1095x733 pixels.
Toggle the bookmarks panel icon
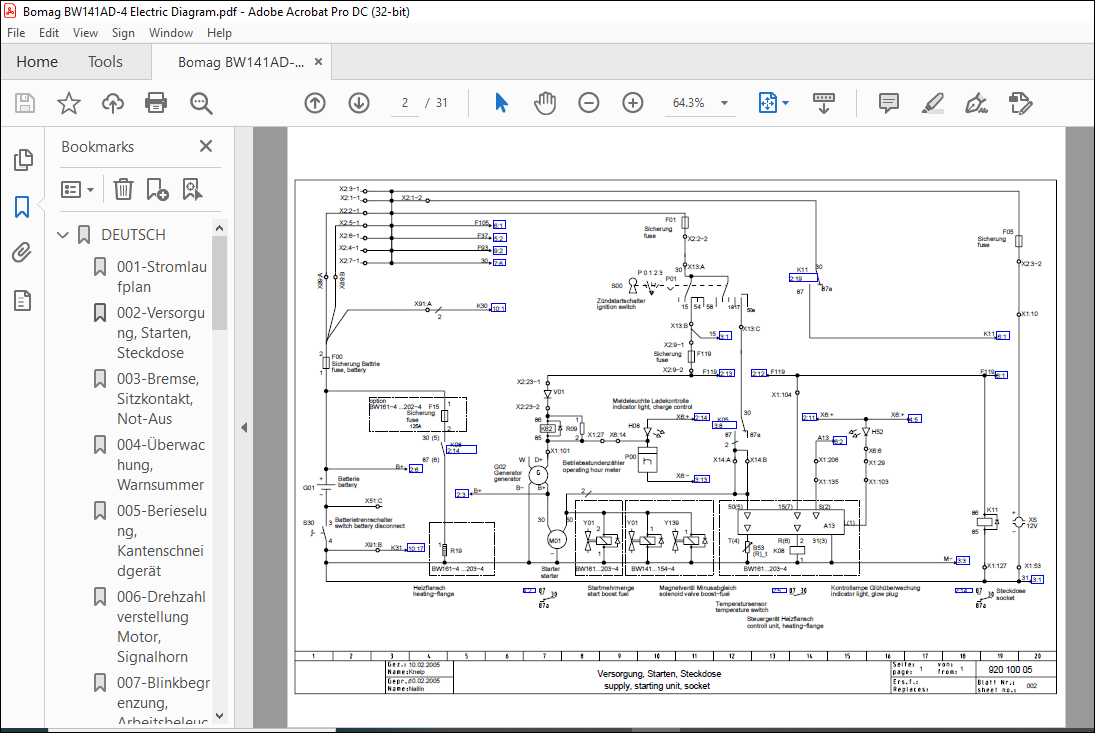point(22,207)
